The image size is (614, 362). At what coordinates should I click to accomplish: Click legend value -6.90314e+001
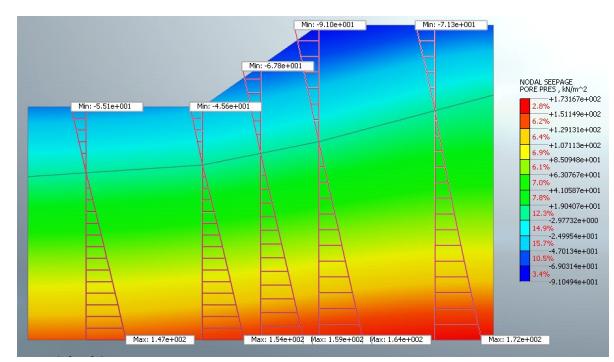pyautogui.click(x=574, y=266)
